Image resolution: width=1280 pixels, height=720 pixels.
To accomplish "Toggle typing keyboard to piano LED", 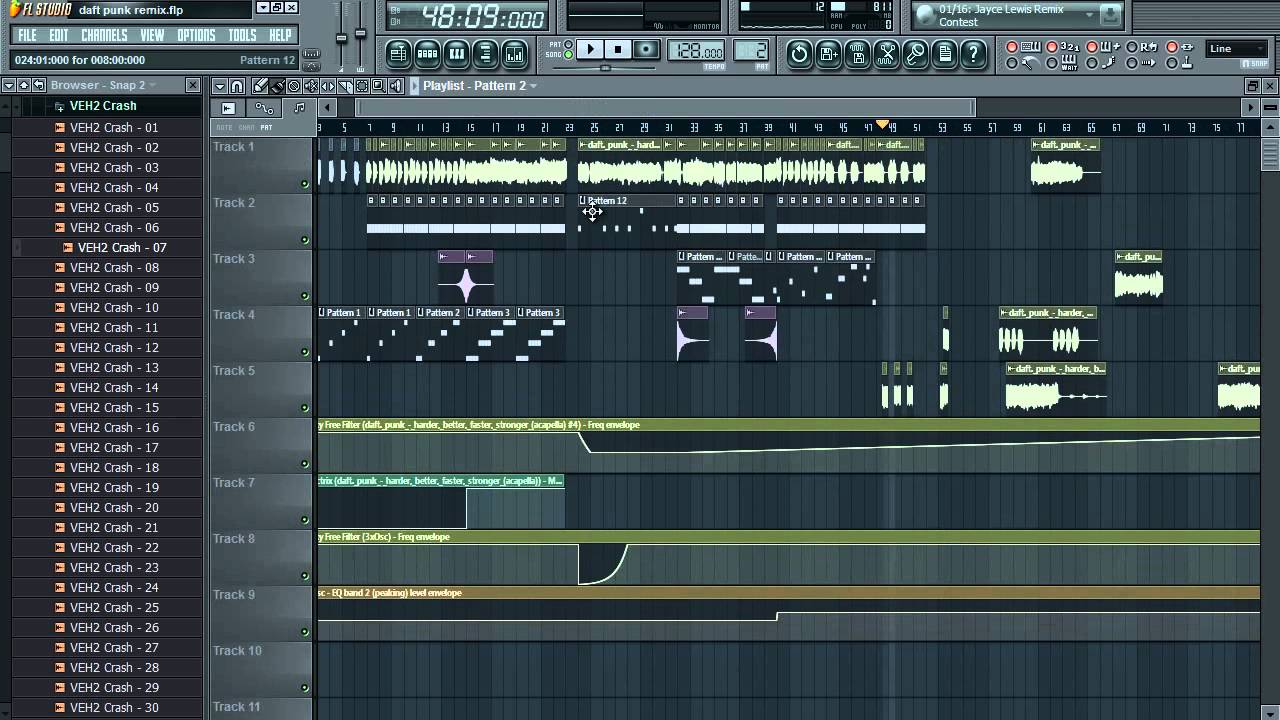I will tap(1011, 47).
